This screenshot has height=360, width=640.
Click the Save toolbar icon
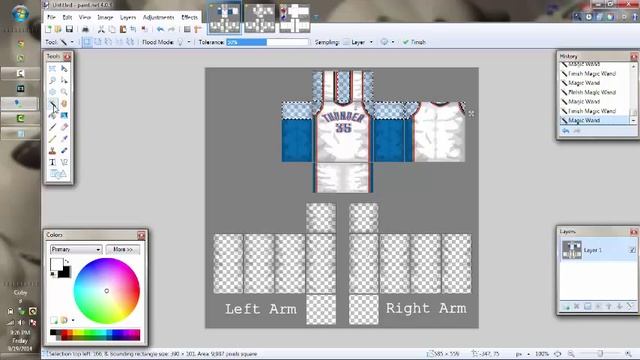69,29
